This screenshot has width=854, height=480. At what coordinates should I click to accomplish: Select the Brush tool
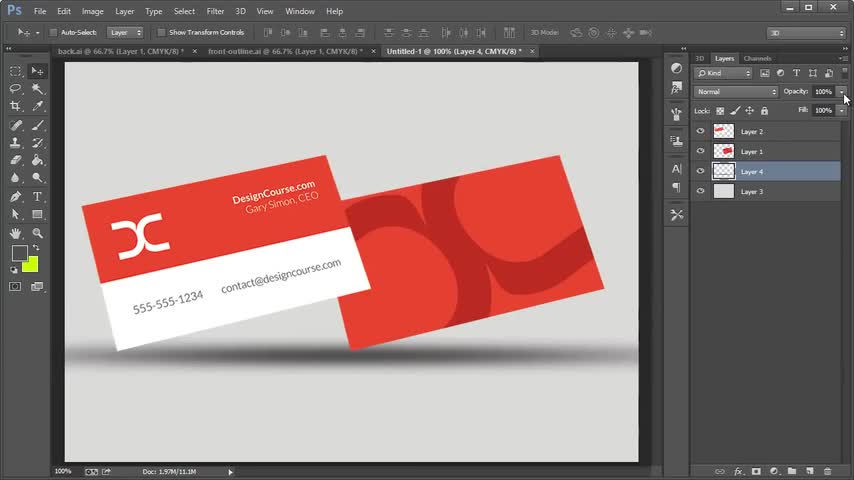37,125
